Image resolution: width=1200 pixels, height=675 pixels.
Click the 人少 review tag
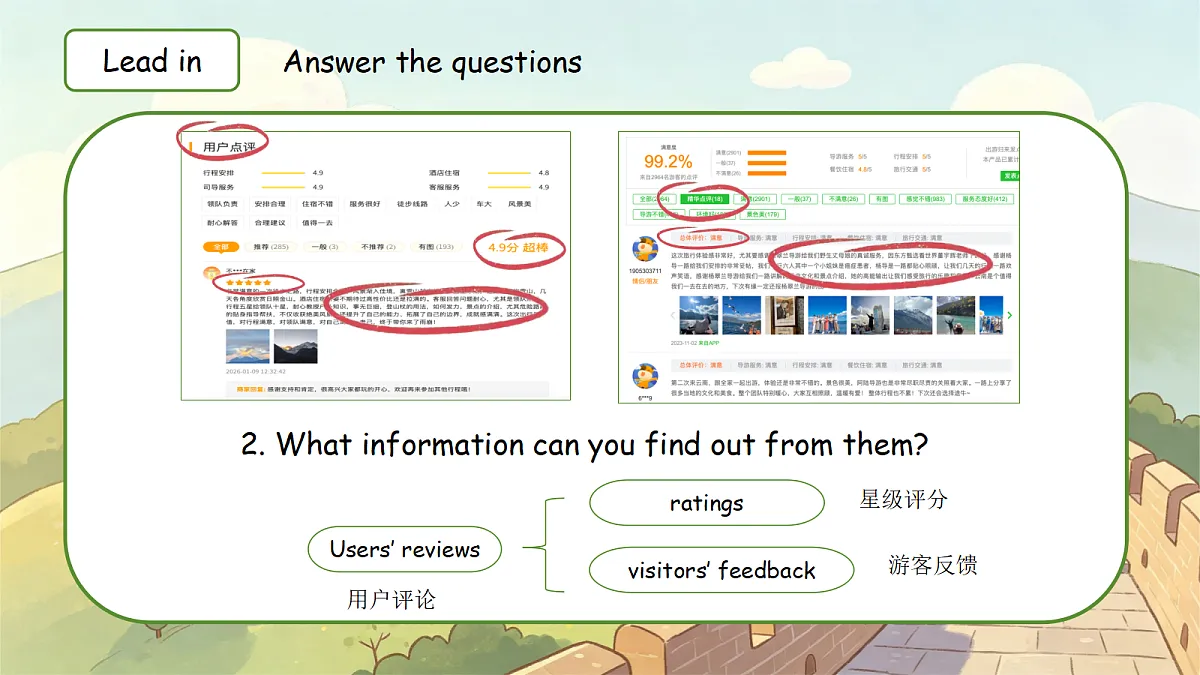452,204
